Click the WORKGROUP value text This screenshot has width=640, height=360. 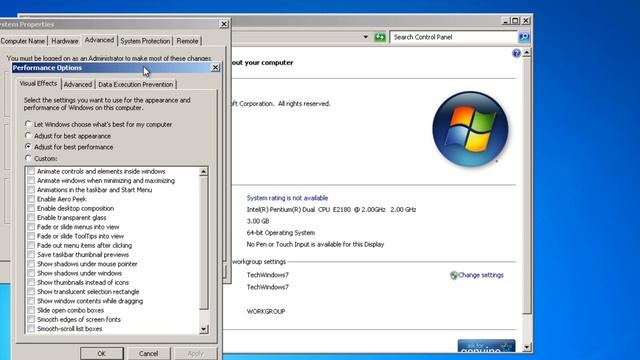[x=266, y=311]
